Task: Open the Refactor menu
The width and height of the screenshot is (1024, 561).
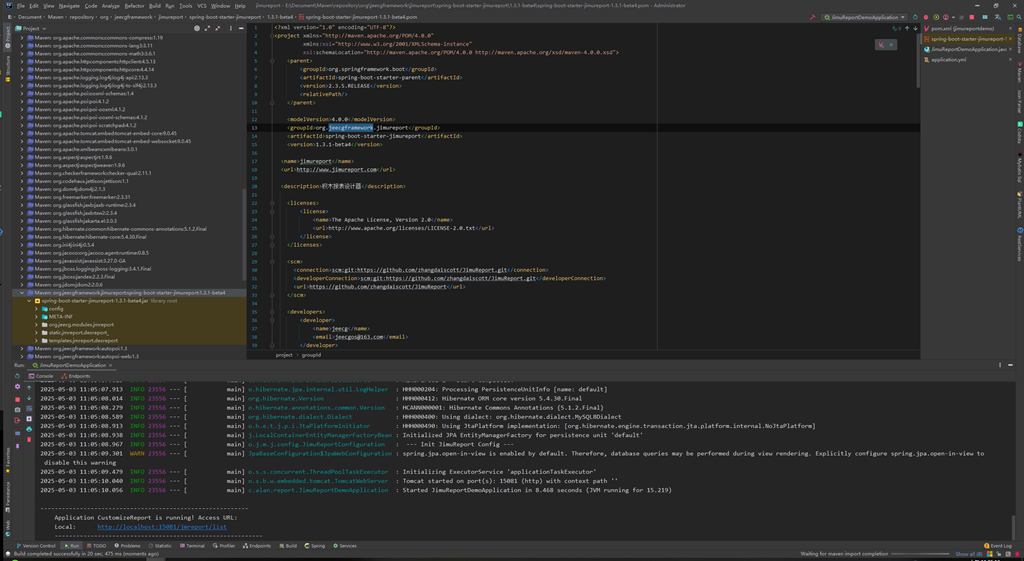Action: 134,5
